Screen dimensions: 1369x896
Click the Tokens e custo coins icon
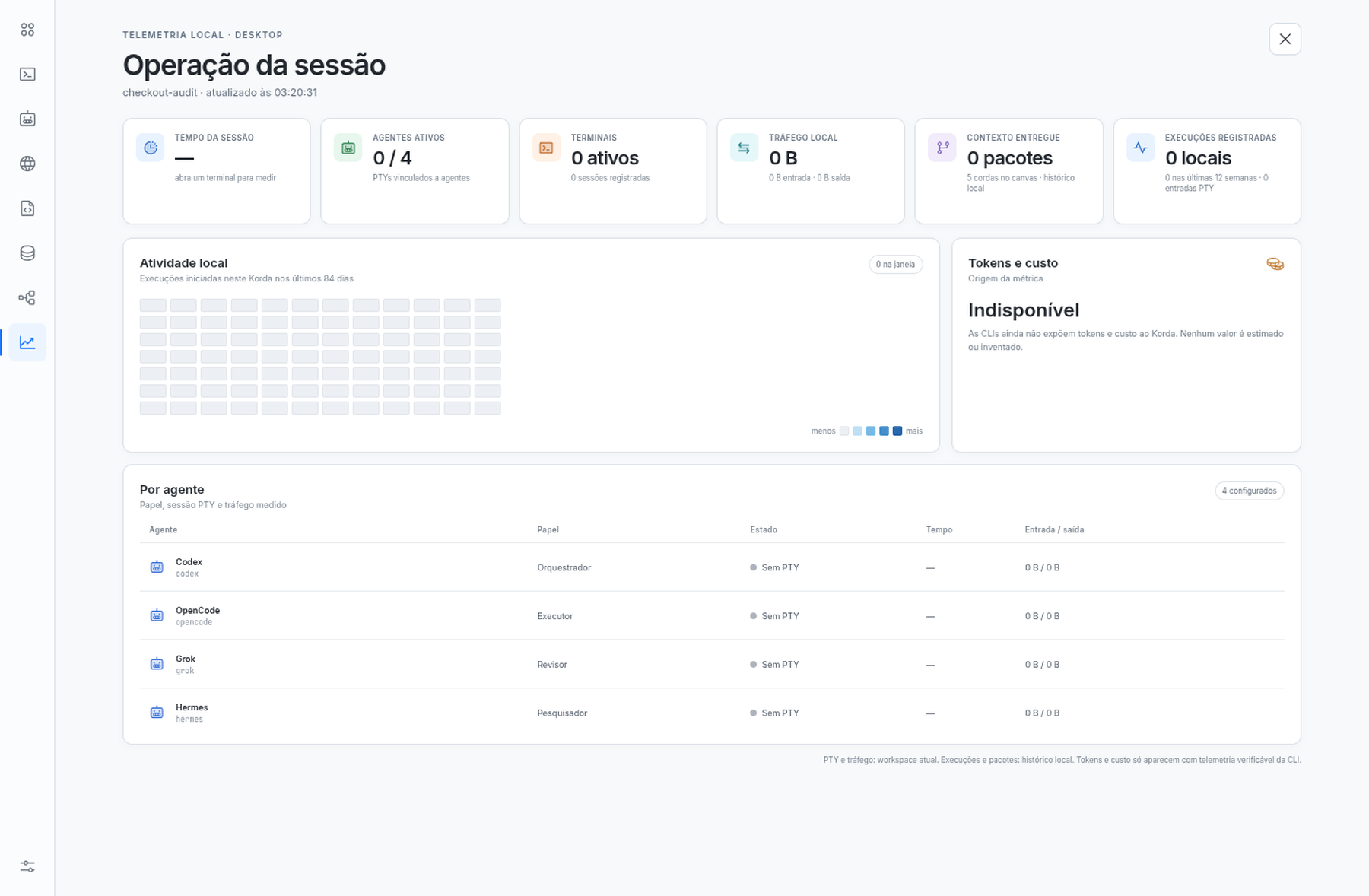click(x=1275, y=264)
